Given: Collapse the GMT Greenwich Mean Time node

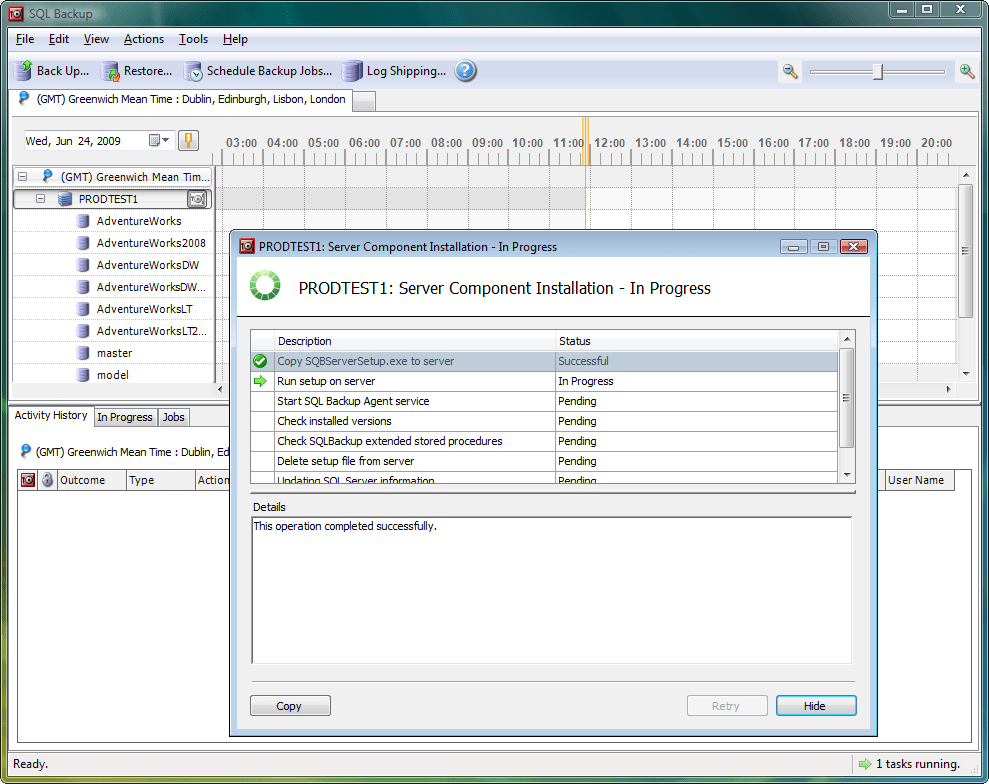Looking at the screenshot, I should pyautogui.click(x=24, y=175).
